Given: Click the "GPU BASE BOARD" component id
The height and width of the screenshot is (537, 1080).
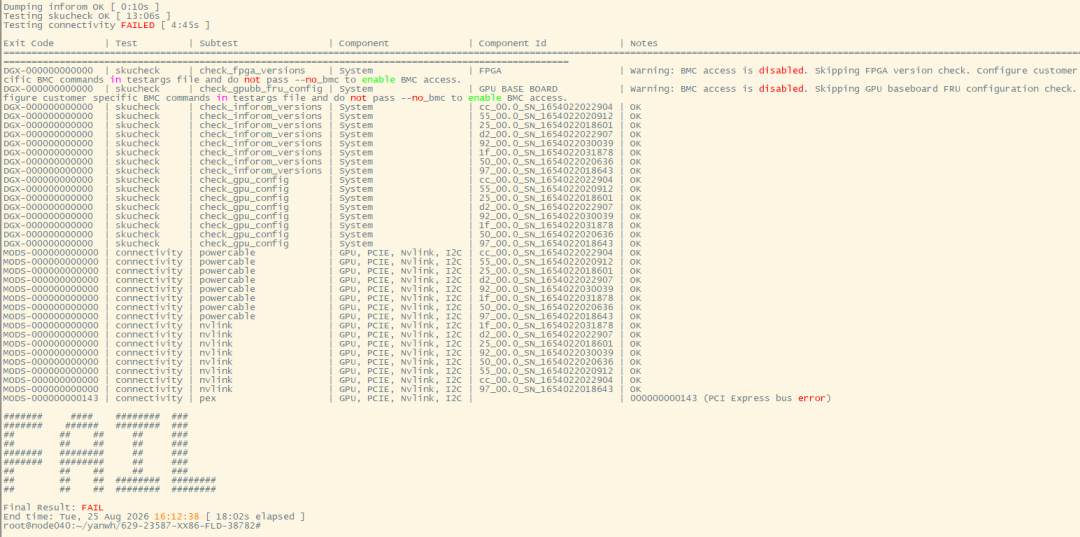Looking at the screenshot, I should click(518, 89).
